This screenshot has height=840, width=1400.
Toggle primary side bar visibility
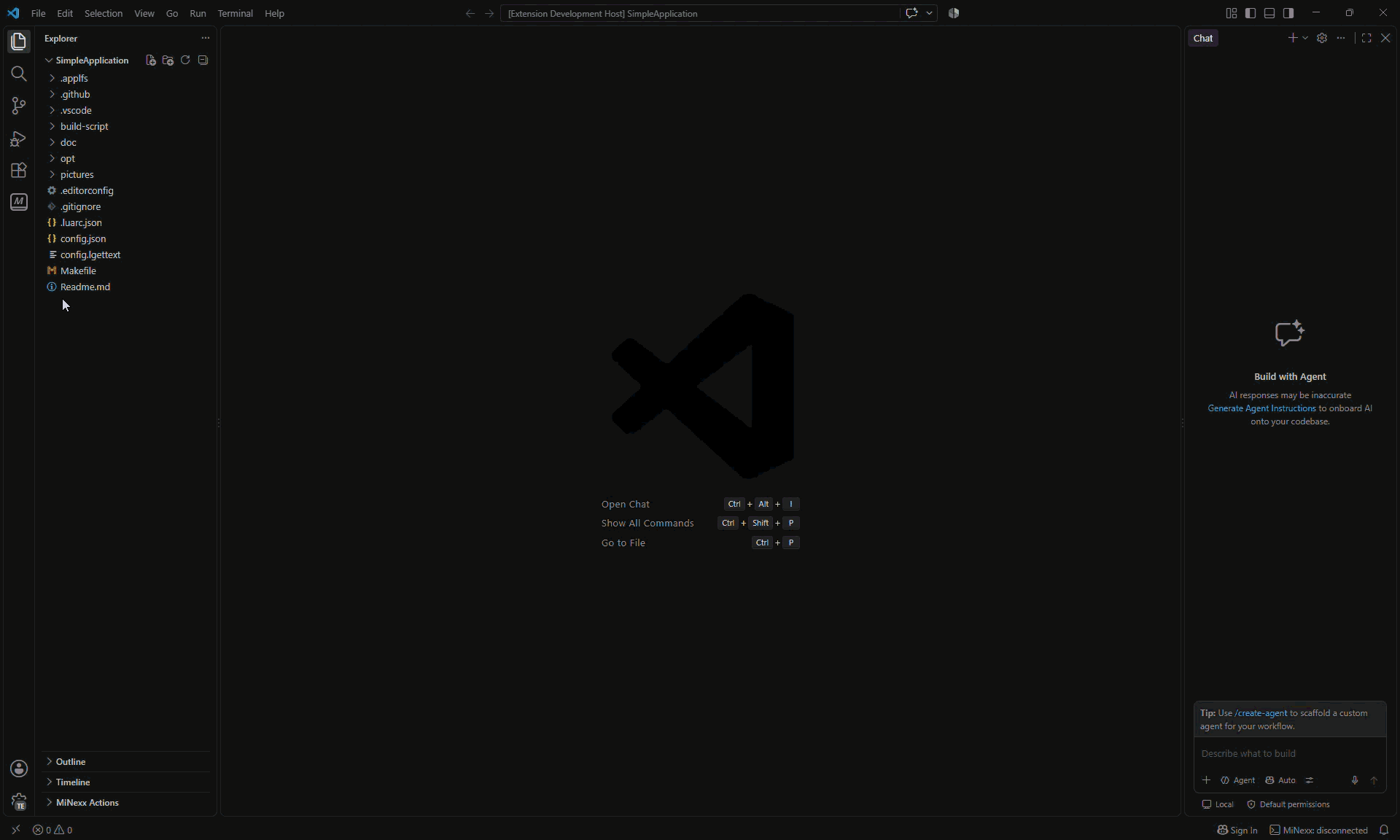pos(1251,13)
